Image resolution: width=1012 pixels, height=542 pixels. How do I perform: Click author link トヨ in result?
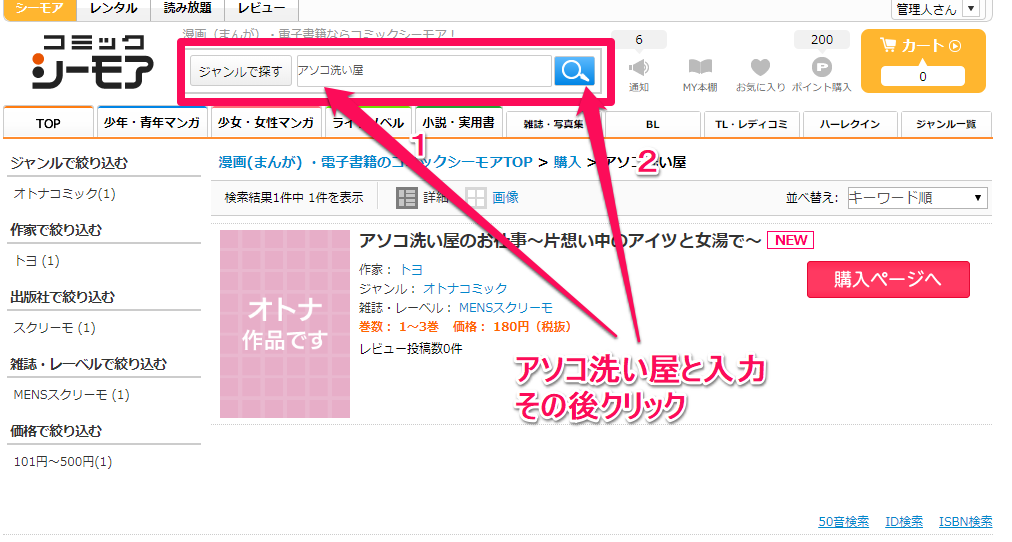pos(411,270)
